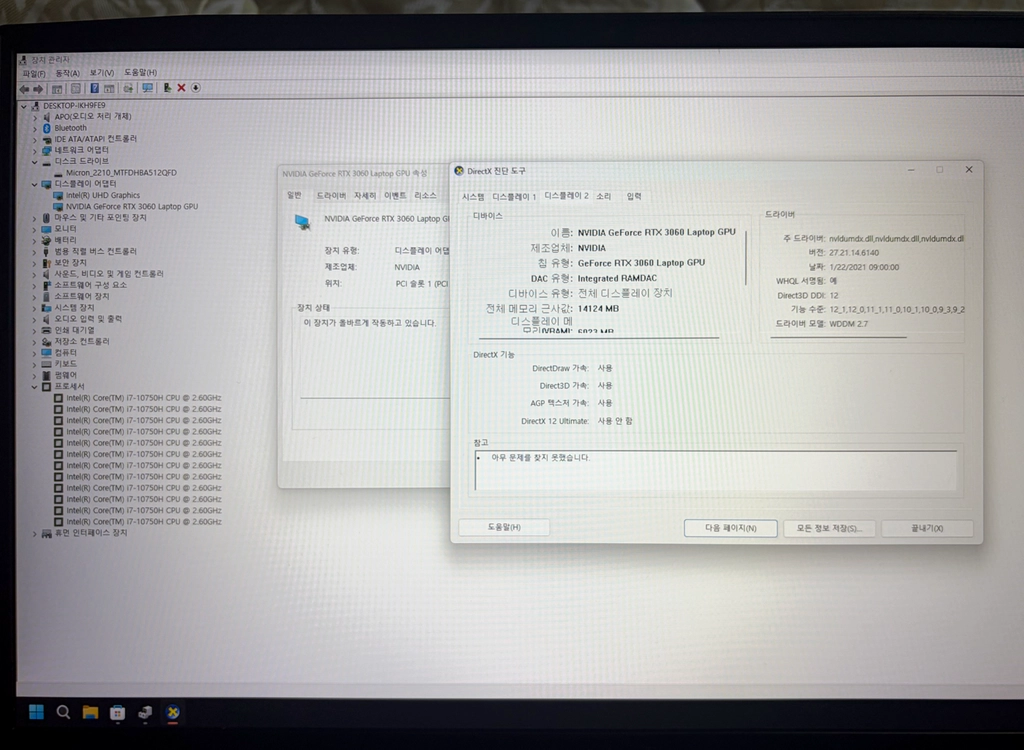
Task: Click the DirectX icon in dxdiag title bar
Action: (x=459, y=171)
